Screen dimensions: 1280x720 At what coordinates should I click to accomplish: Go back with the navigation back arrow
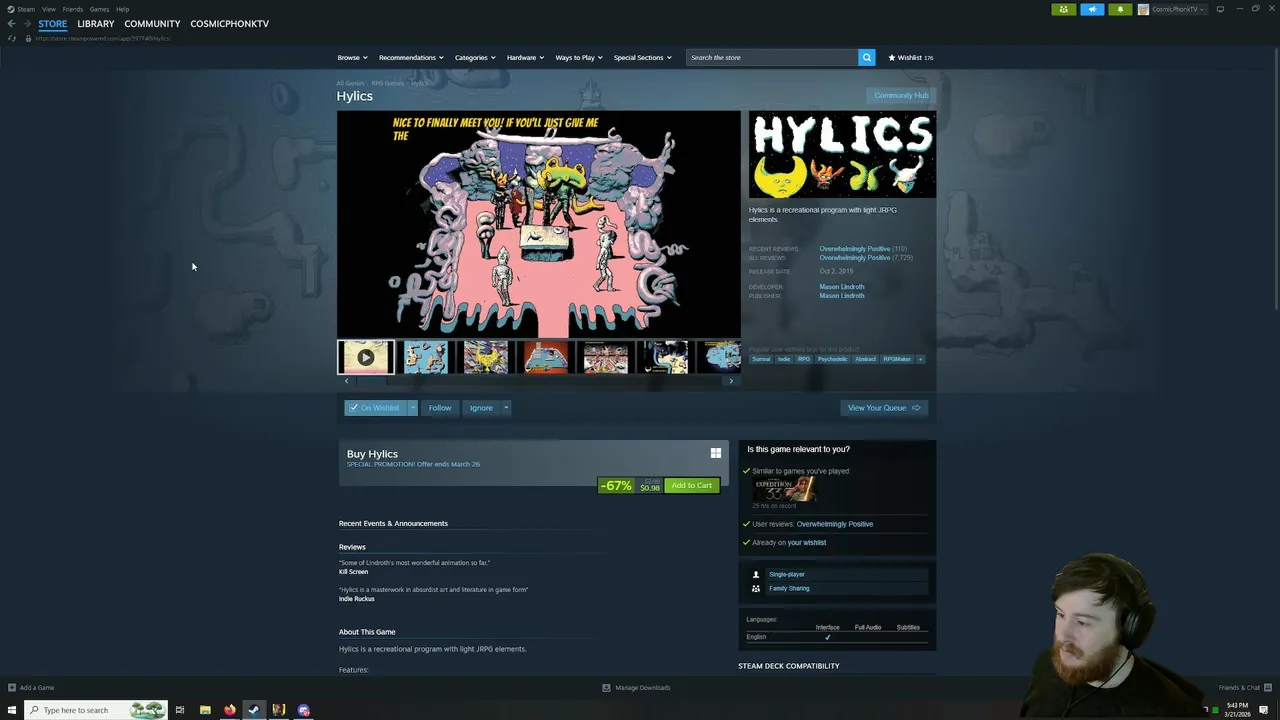11,23
